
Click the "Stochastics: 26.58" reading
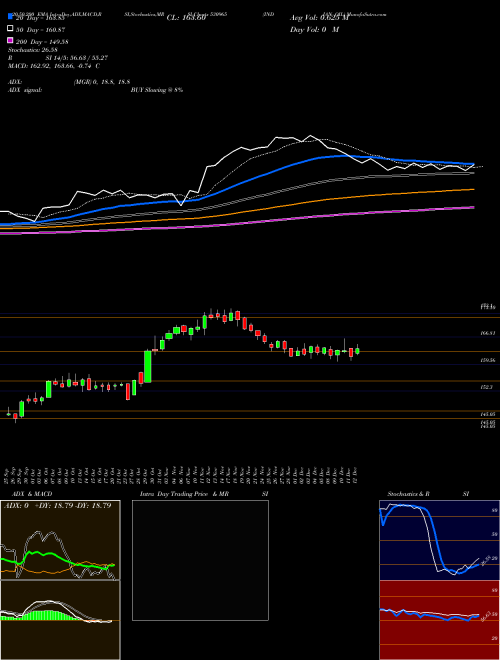tap(32, 50)
